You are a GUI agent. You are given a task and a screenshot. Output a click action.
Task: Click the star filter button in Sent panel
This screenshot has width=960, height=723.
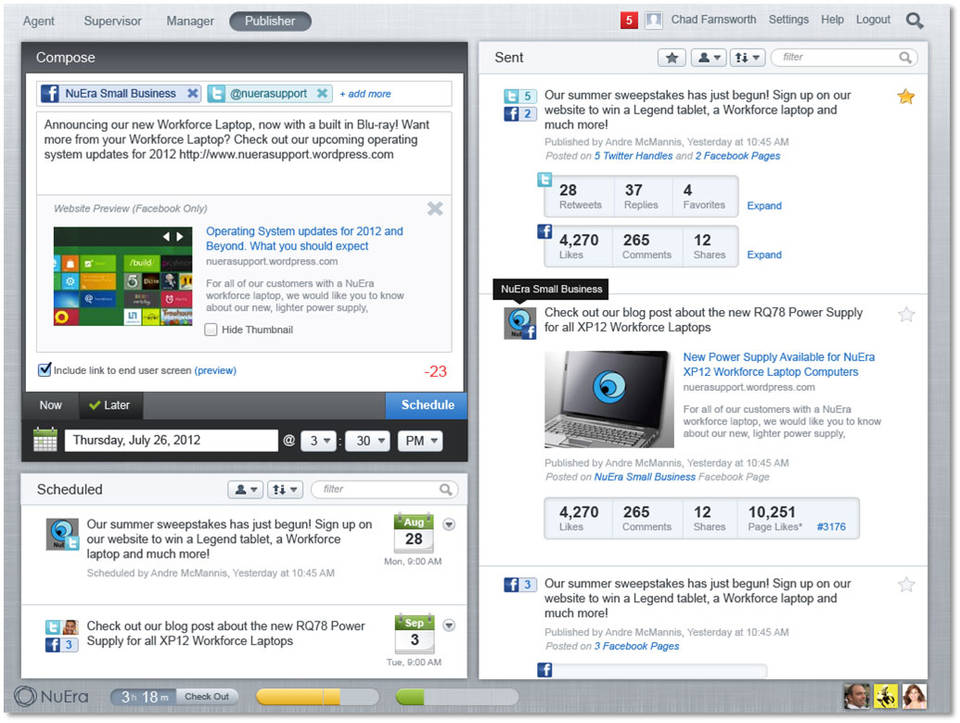coord(672,58)
